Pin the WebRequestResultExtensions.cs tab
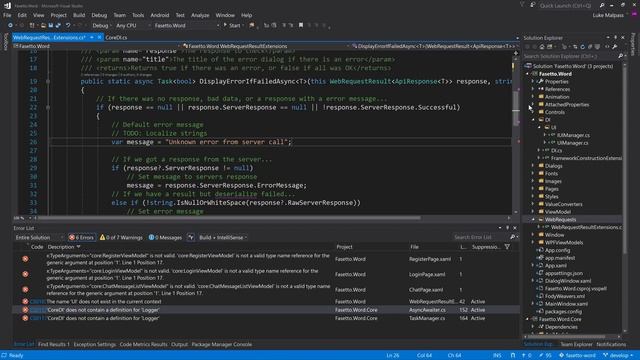The image size is (640, 360). click(92, 37)
